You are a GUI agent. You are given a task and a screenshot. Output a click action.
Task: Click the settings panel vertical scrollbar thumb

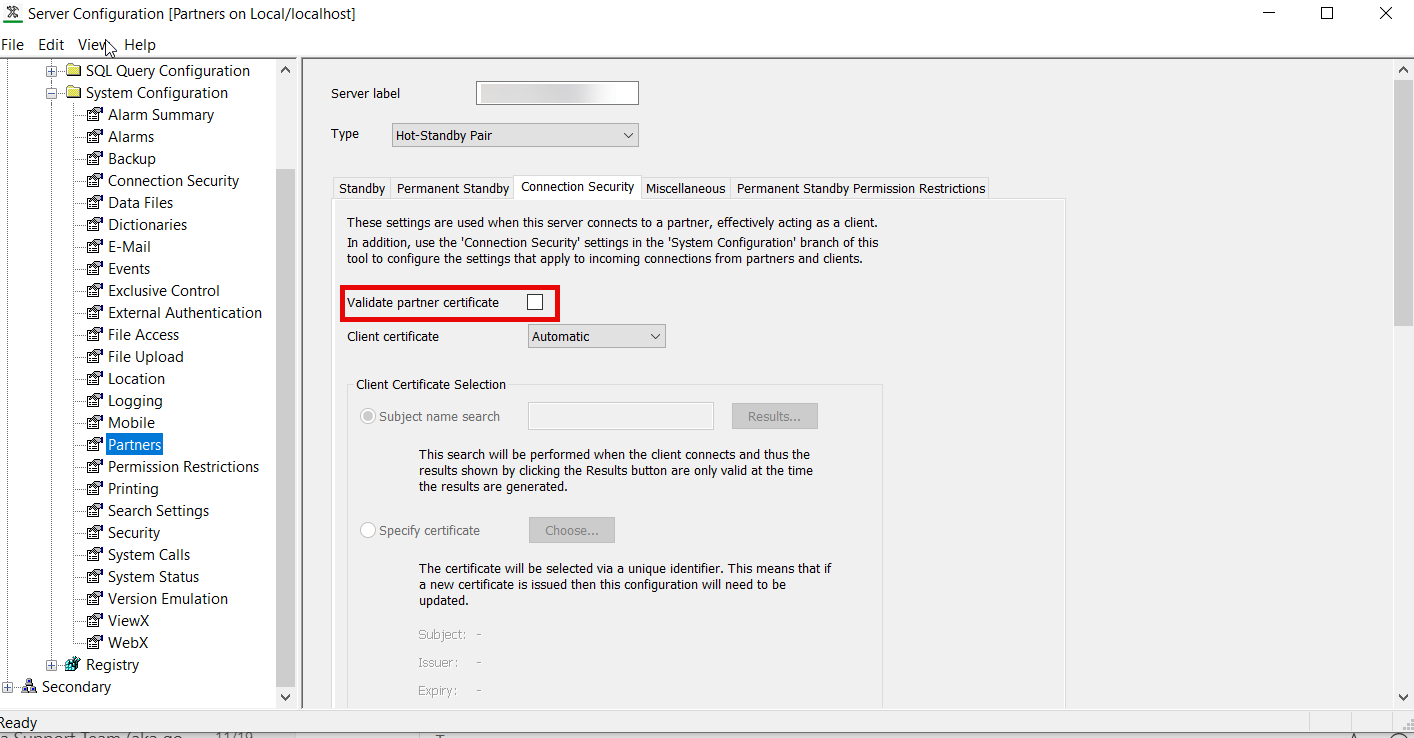tap(1403, 202)
